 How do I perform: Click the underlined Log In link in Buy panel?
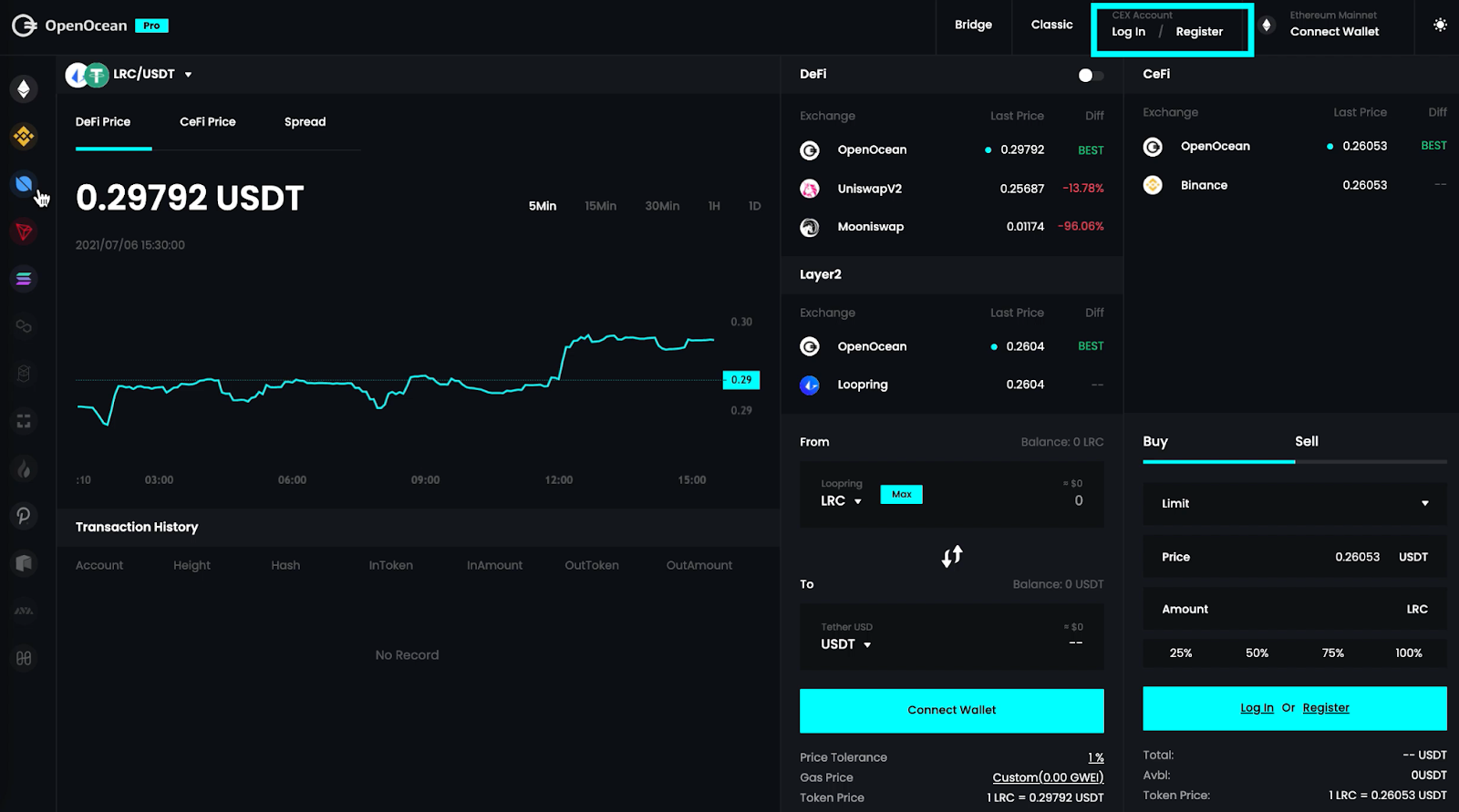click(x=1257, y=708)
